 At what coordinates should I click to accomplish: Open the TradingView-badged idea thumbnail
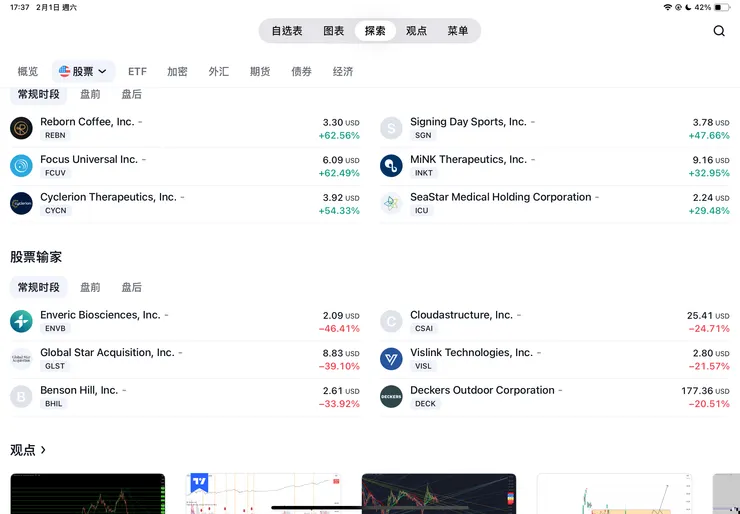pos(263,494)
